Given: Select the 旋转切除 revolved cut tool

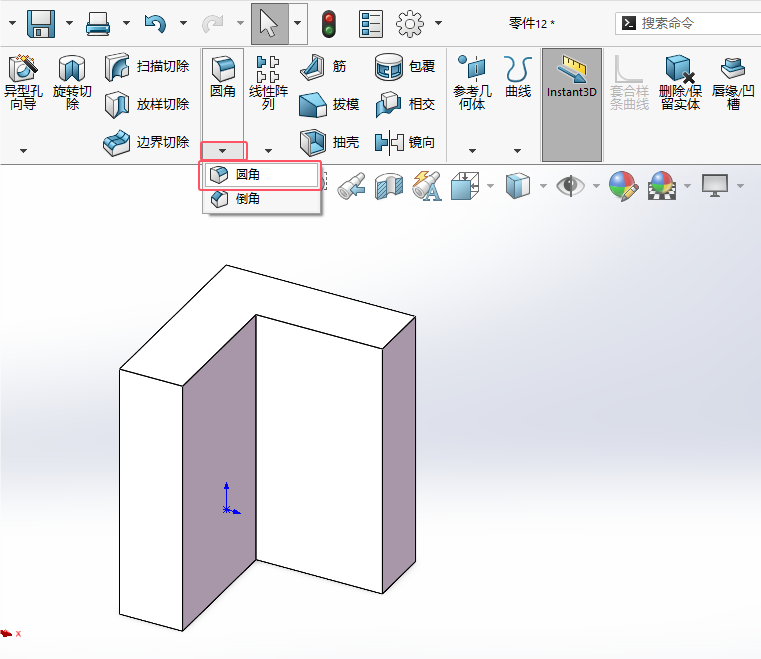Looking at the screenshot, I should click(x=72, y=82).
